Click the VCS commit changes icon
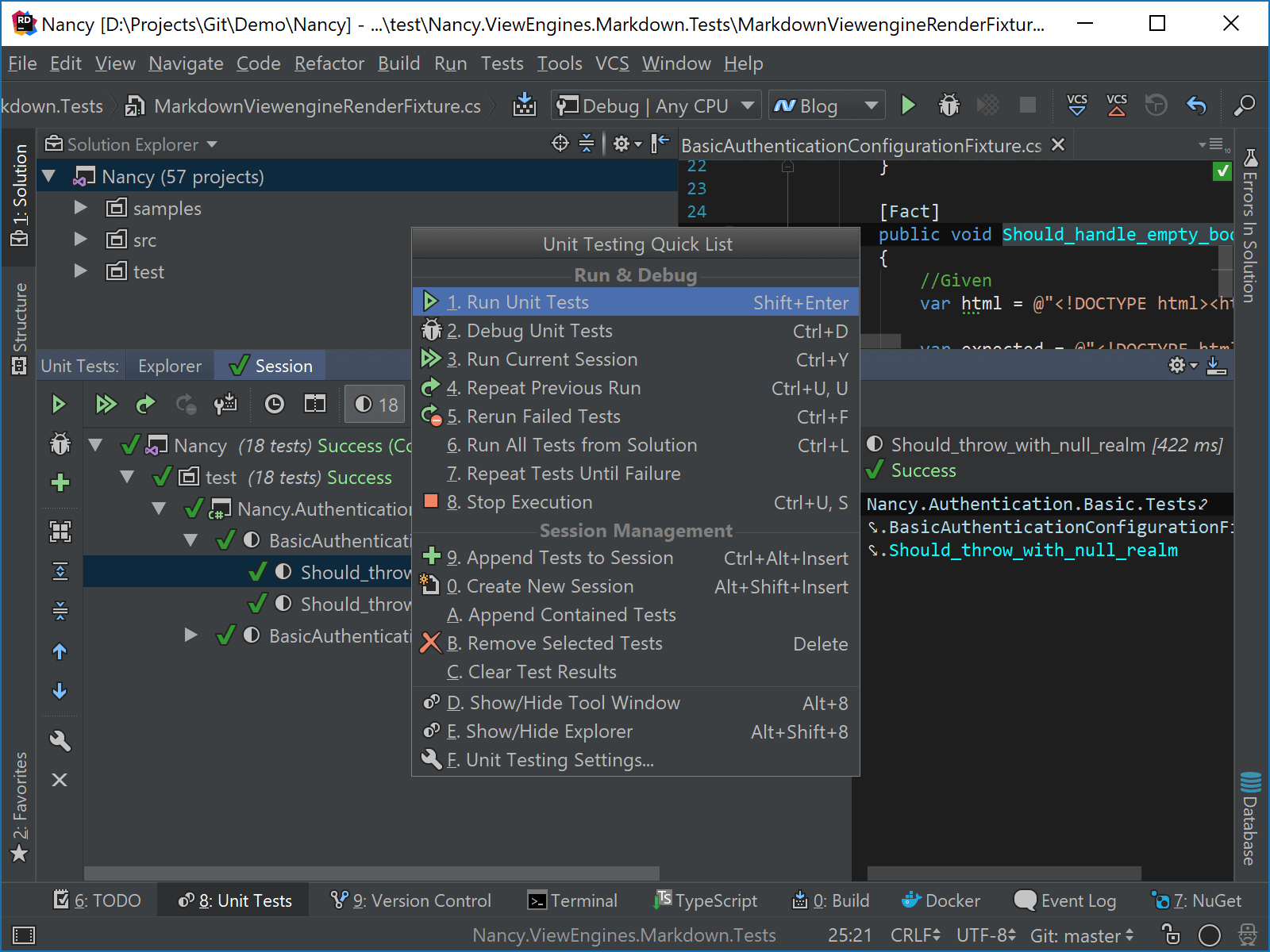The height and width of the screenshot is (952, 1270). 1117,105
